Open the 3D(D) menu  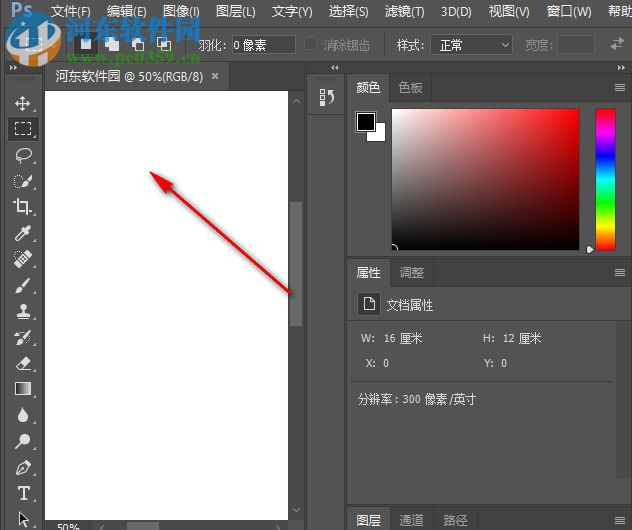click(x=456, y=11)
